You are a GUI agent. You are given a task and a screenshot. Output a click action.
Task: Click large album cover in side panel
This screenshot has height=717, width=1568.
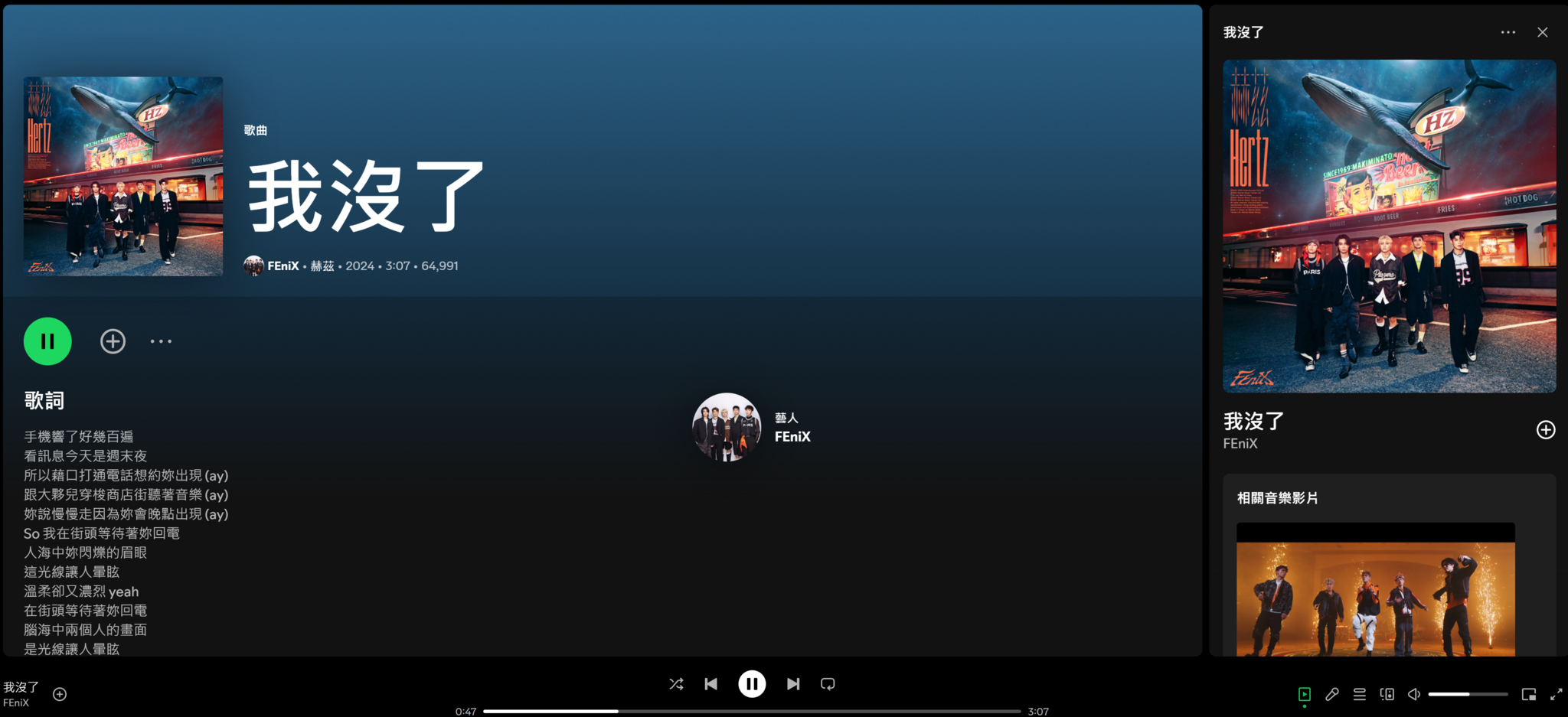[x=1390, y=227]
